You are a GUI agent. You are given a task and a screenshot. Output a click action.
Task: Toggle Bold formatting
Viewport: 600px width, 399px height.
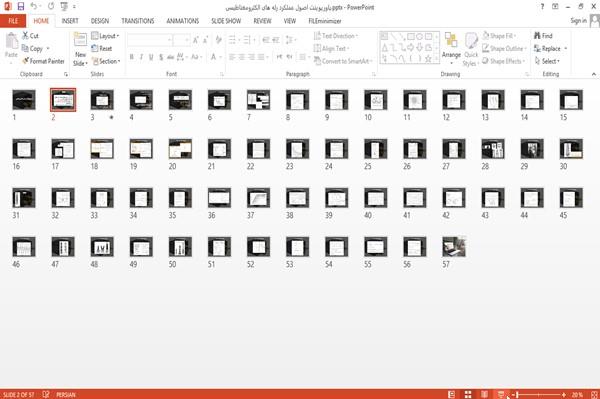click(x=131, y=57)
